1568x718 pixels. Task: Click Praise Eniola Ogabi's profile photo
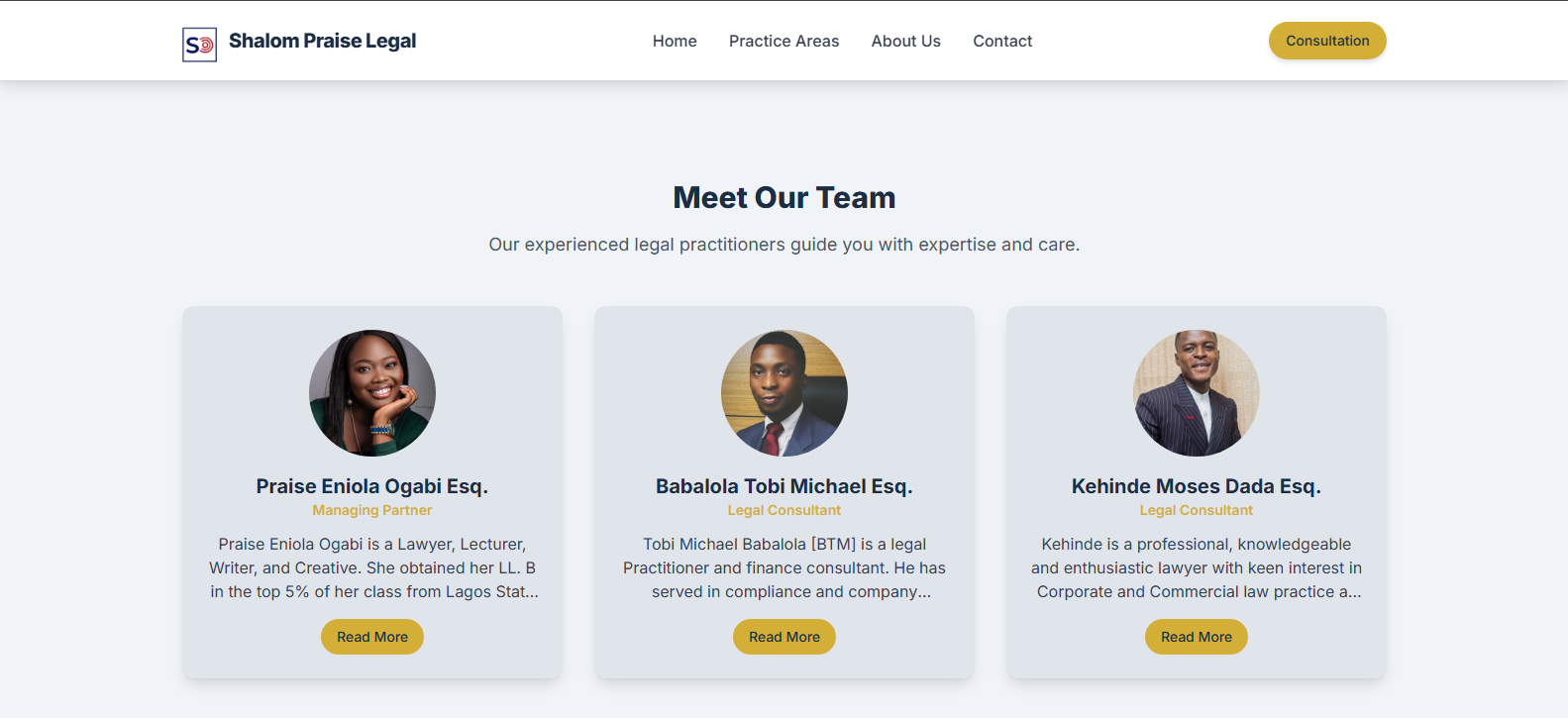pos(371,393)
